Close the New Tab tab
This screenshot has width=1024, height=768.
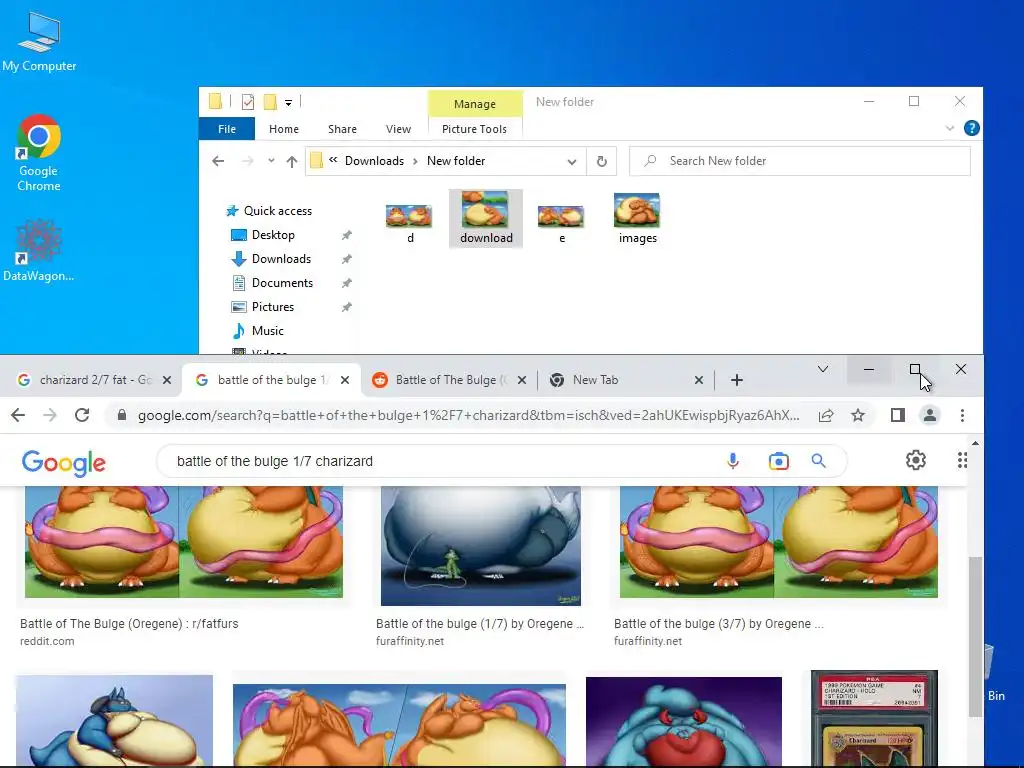[699, 380]
